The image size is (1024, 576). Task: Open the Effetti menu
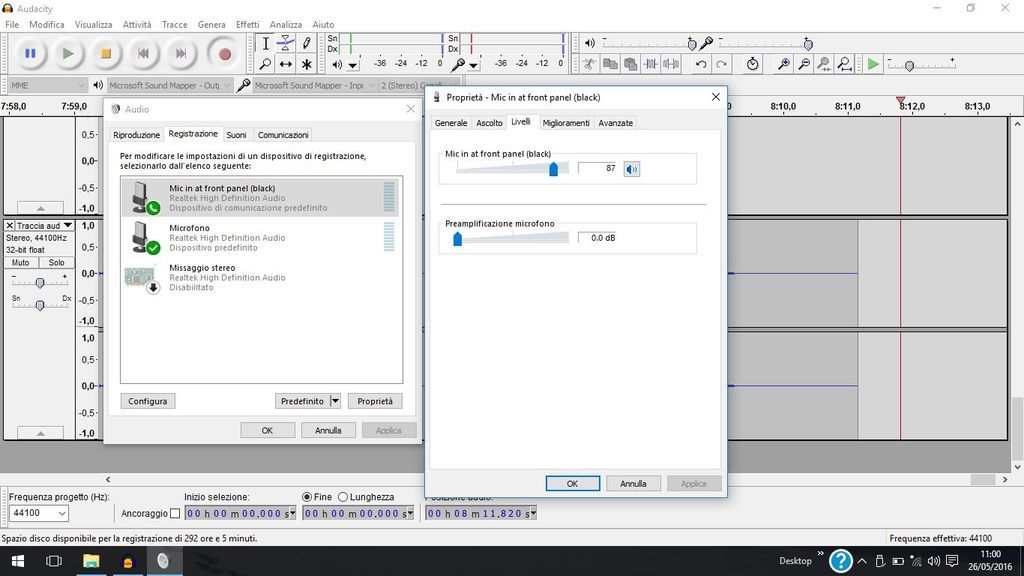pyautogui.click(x=247, y=24)
